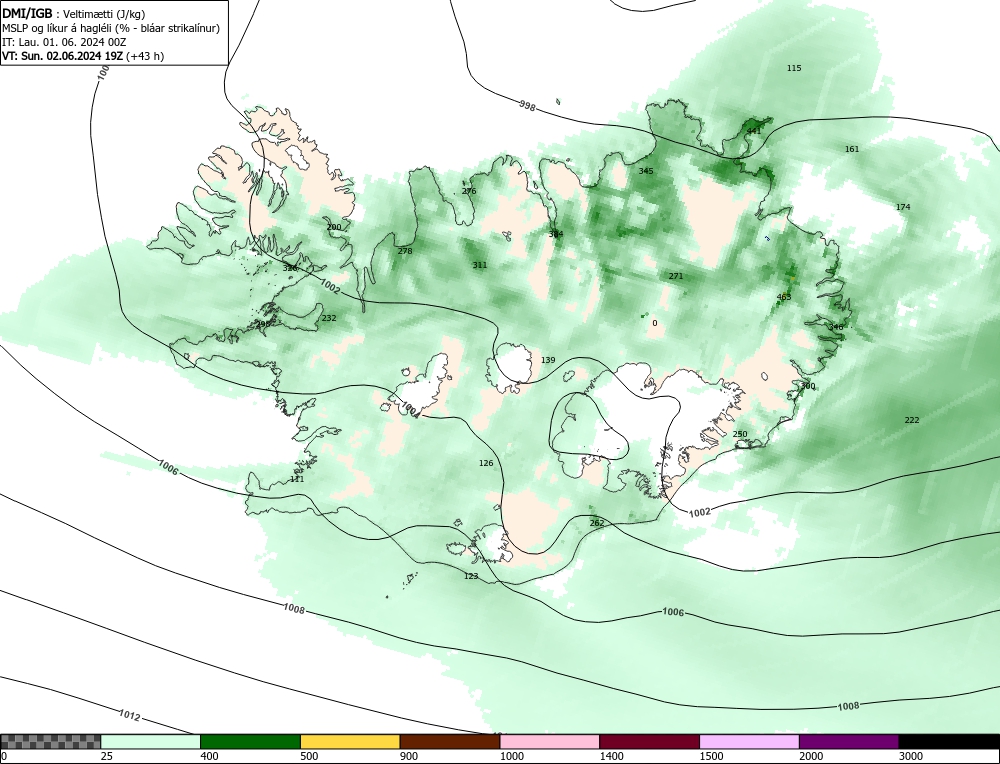Click the map value '222'
This screenshot has width=1000, height=764.
click(x=912, y=420)
